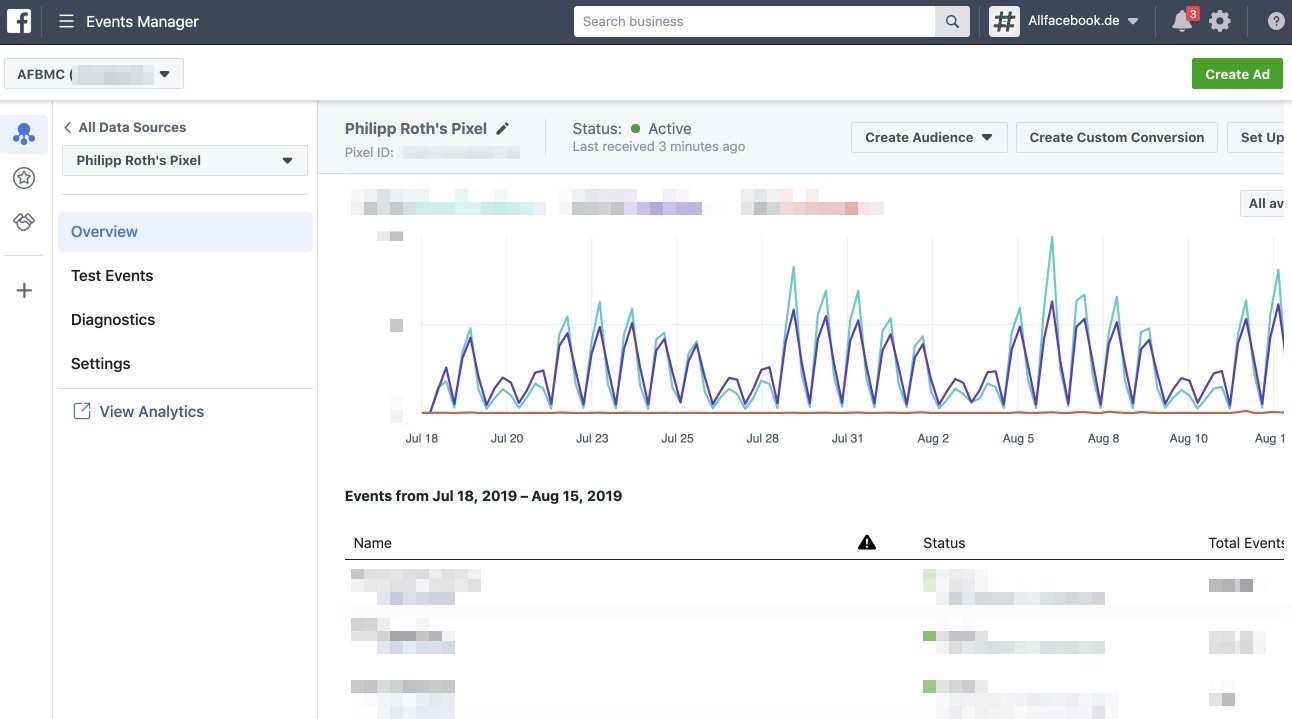
Task: Click the Events from Jul 18, 2019 heading
Action: [x=483, y=495]
